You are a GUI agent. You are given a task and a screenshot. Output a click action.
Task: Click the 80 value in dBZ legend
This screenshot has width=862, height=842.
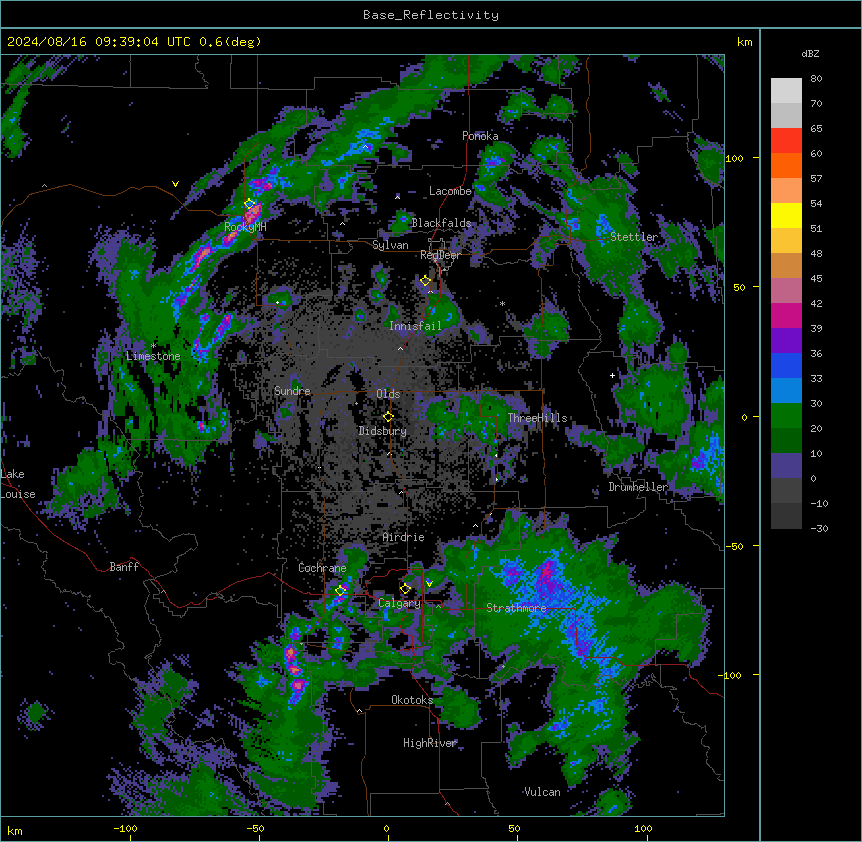coord(816,78)
